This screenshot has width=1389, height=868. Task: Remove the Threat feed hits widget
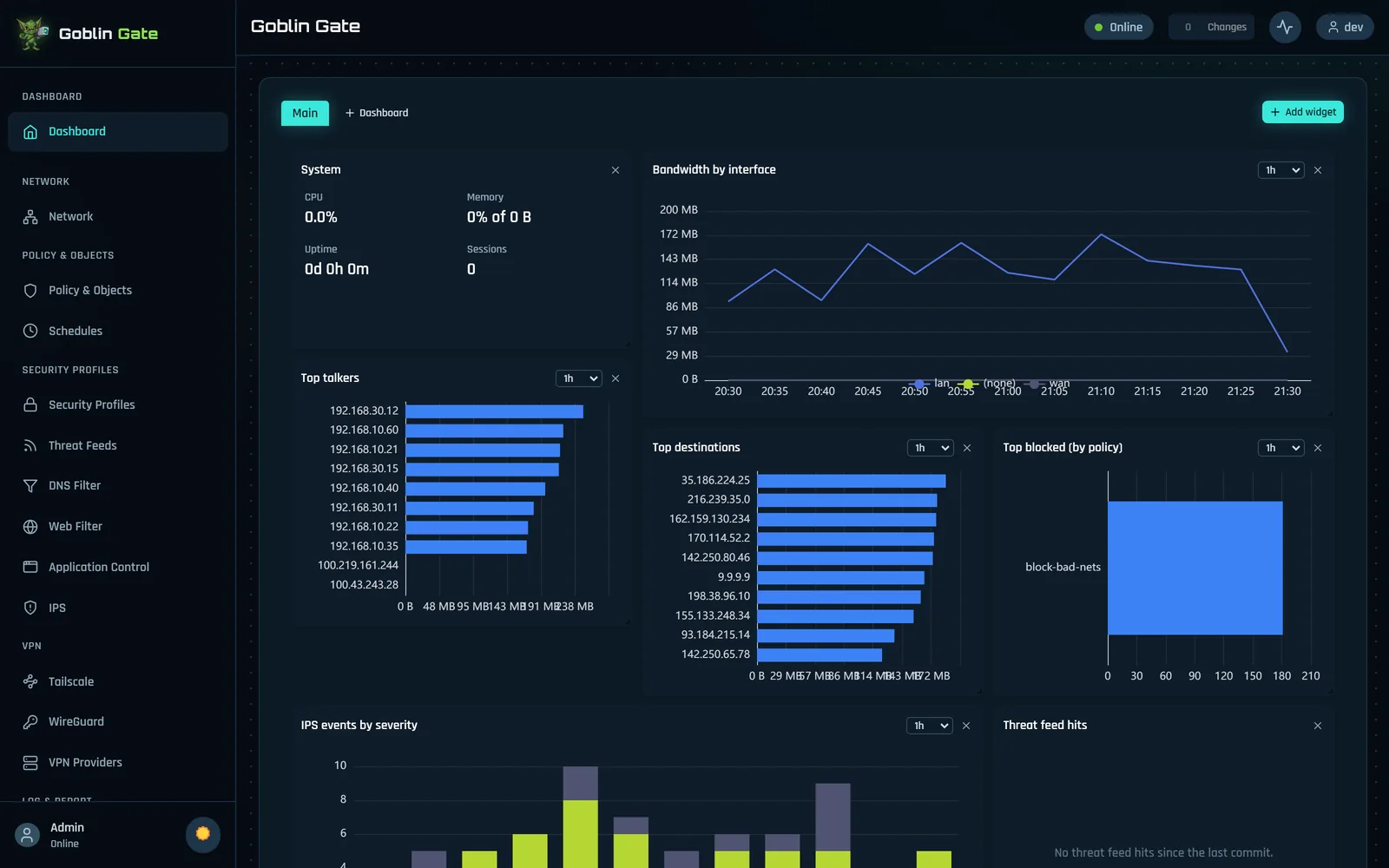click(x=1318, y=726)
